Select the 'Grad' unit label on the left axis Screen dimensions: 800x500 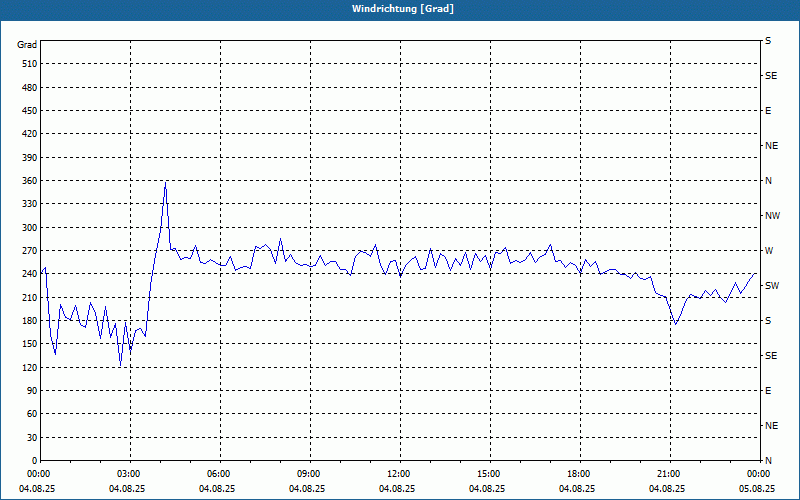(x=27, y=45)
